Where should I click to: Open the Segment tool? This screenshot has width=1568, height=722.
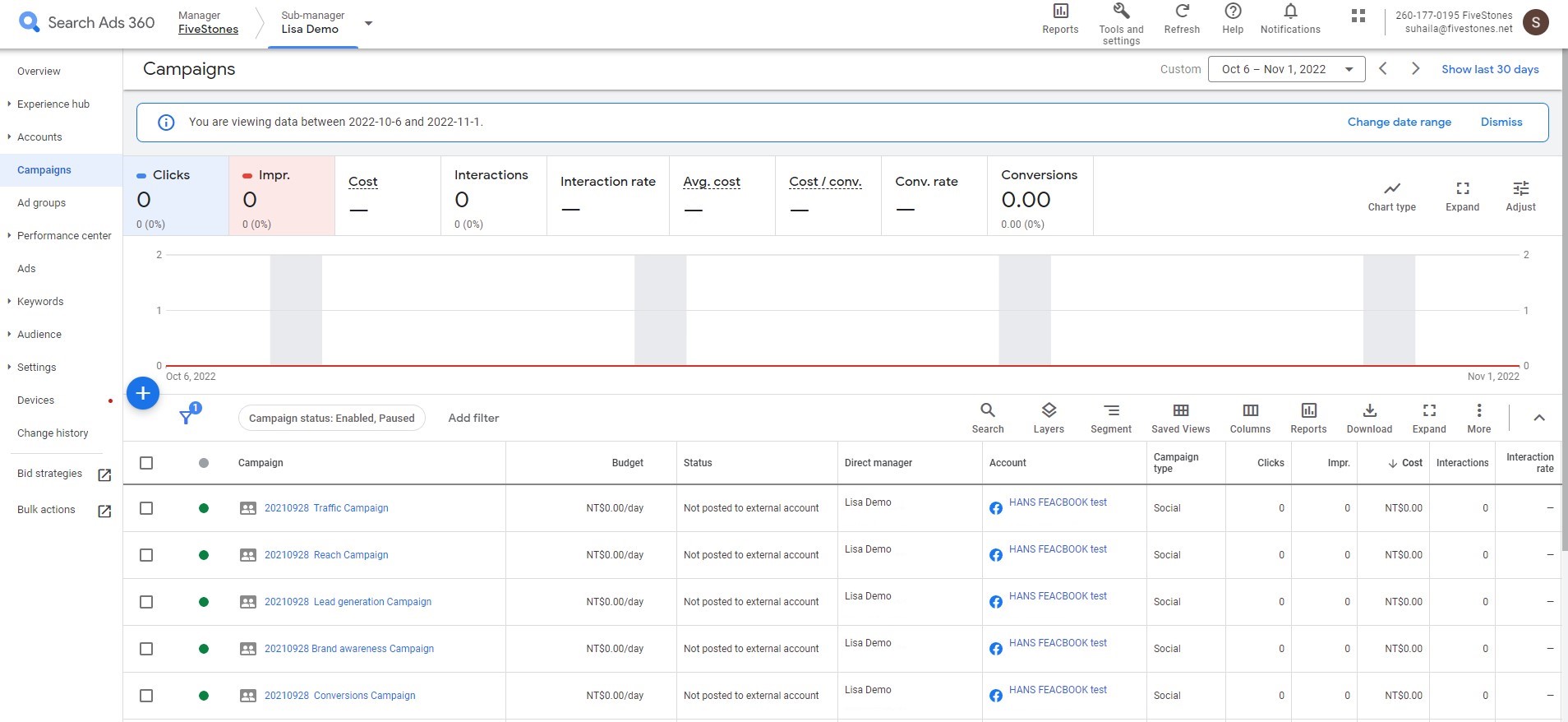[1111, 418]
